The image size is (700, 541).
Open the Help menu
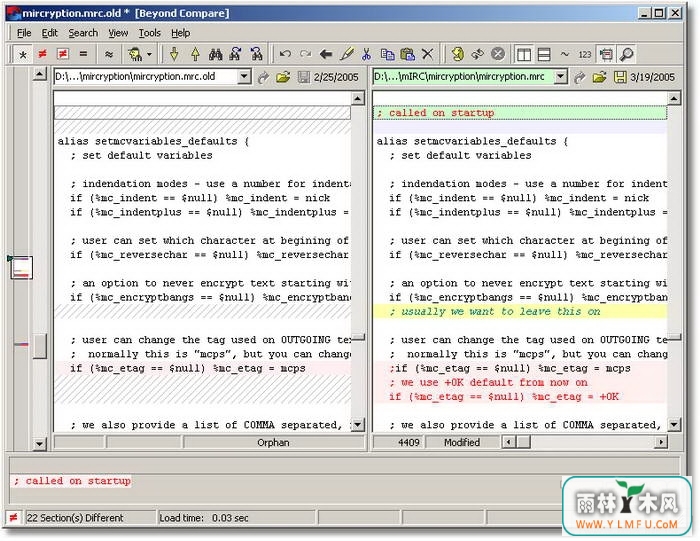(x=180, y=33)
